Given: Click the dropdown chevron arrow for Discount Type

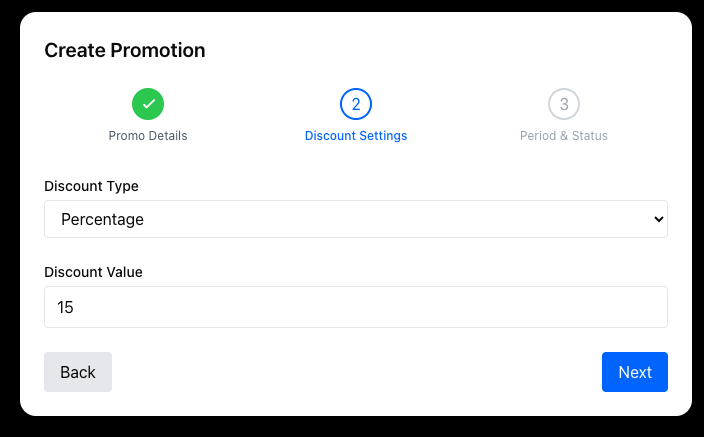Looking at the screenshot, I should pos(657,219).
